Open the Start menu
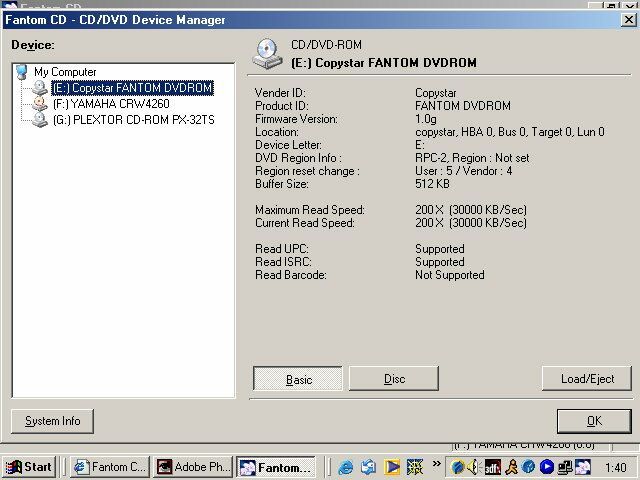 [29, 467]
